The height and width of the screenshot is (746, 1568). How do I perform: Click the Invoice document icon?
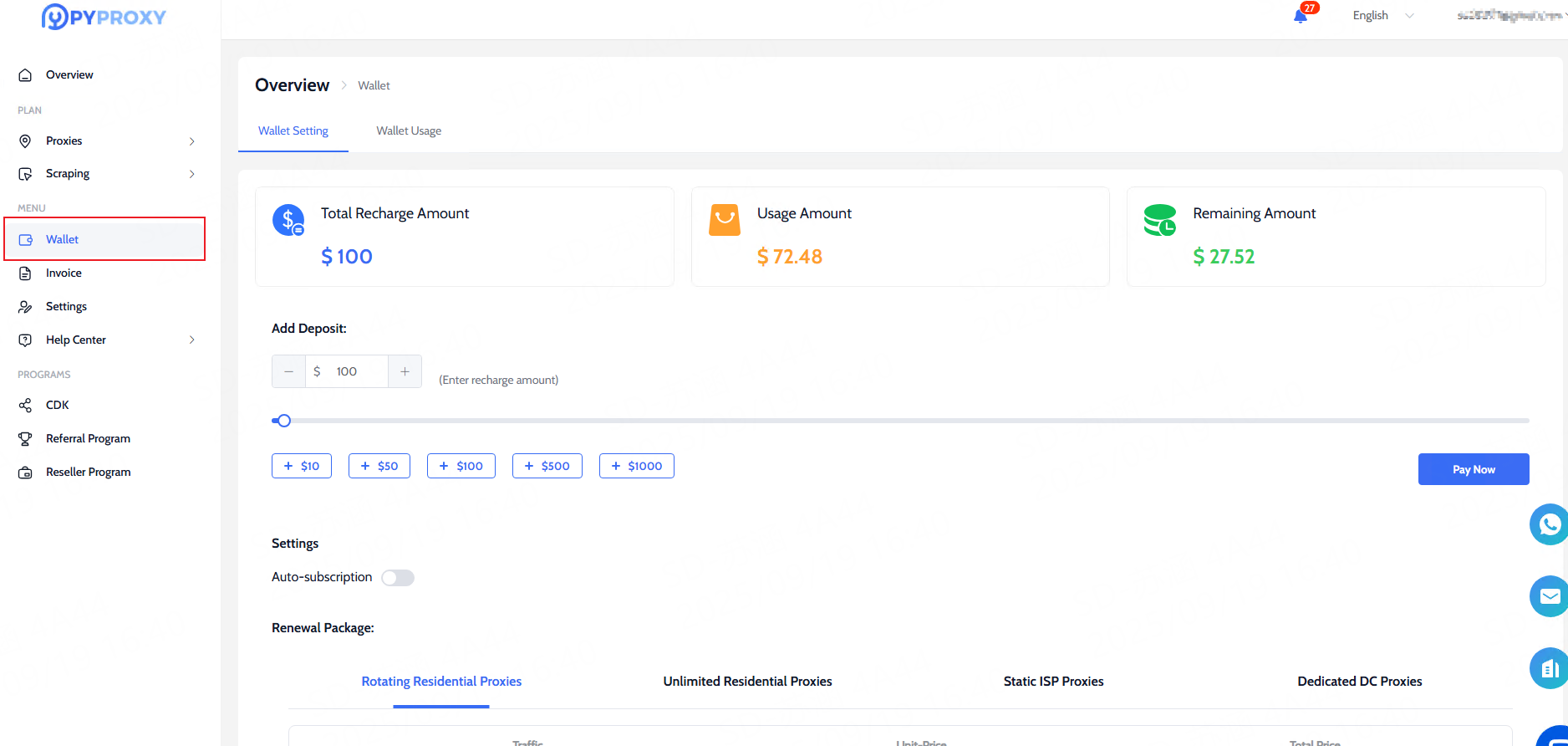[26, 273]
